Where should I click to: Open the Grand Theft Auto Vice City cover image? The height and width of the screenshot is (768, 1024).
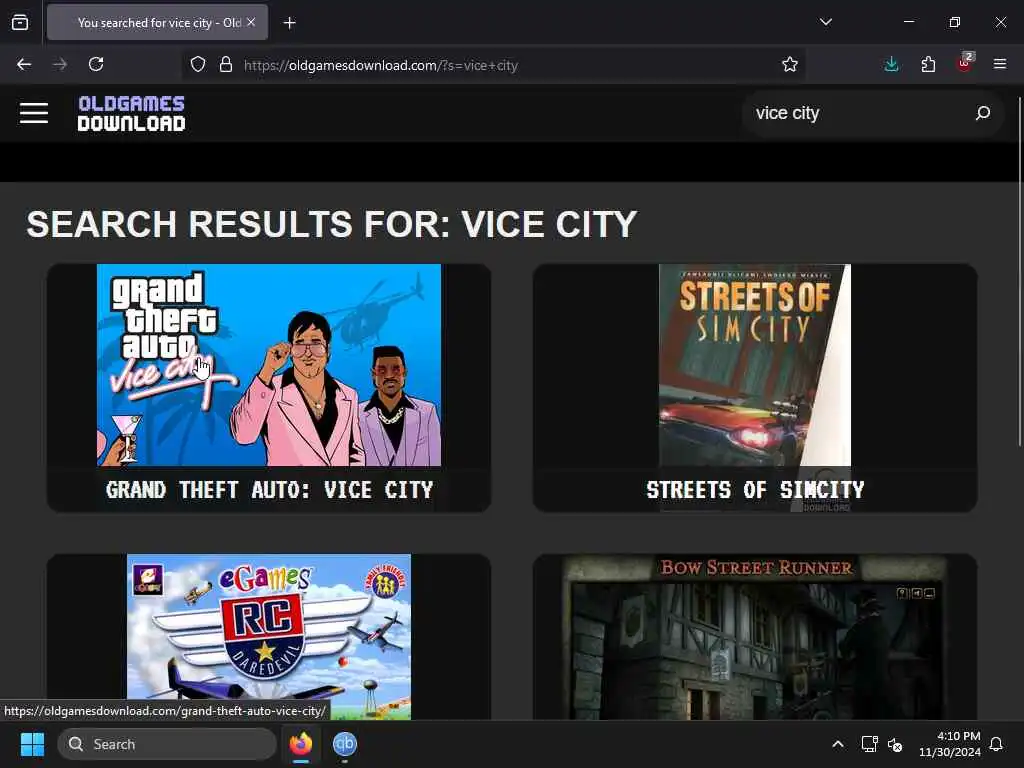pos(269,365)
